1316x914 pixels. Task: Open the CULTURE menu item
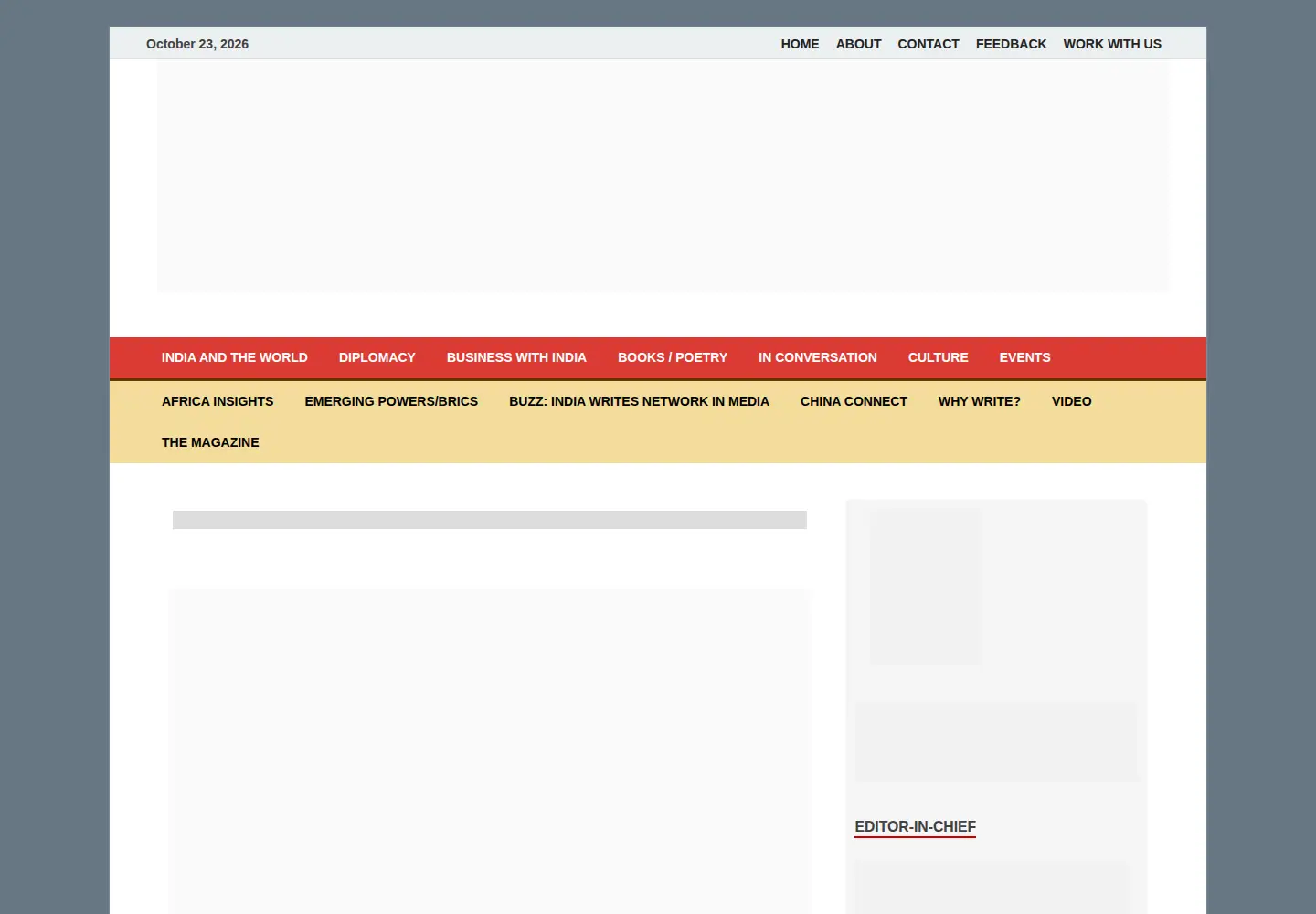coord(938,357)
